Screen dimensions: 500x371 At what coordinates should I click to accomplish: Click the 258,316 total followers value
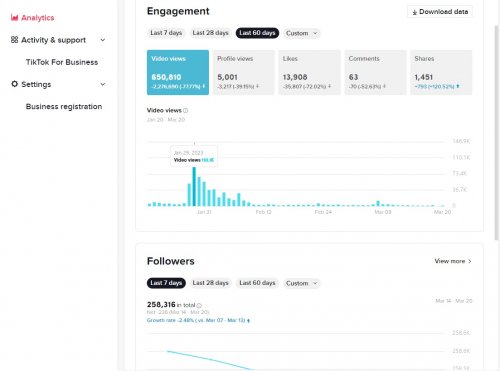point(161,305)
